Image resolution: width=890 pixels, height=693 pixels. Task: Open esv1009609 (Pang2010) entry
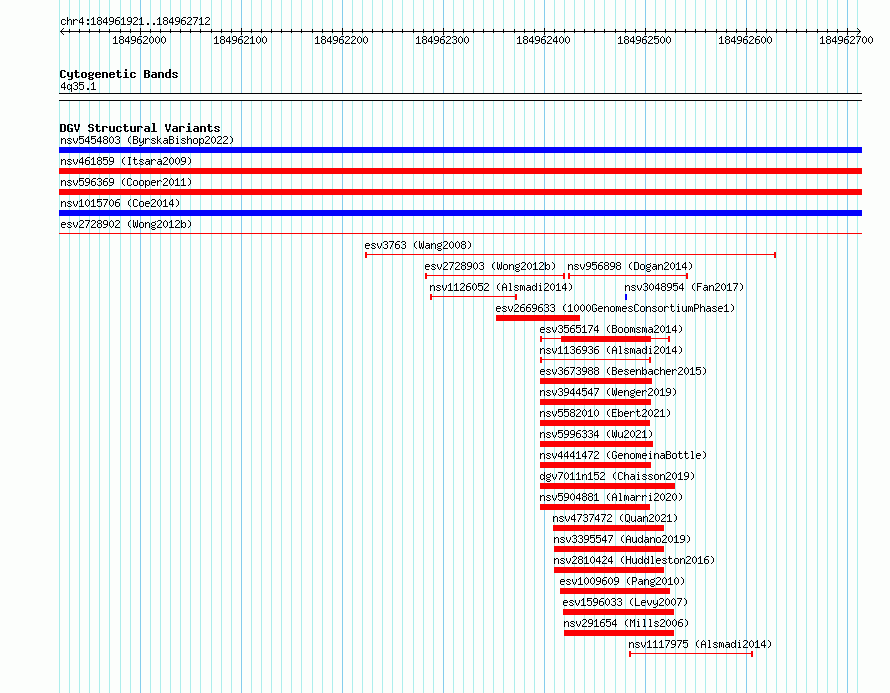coord(622,581)
